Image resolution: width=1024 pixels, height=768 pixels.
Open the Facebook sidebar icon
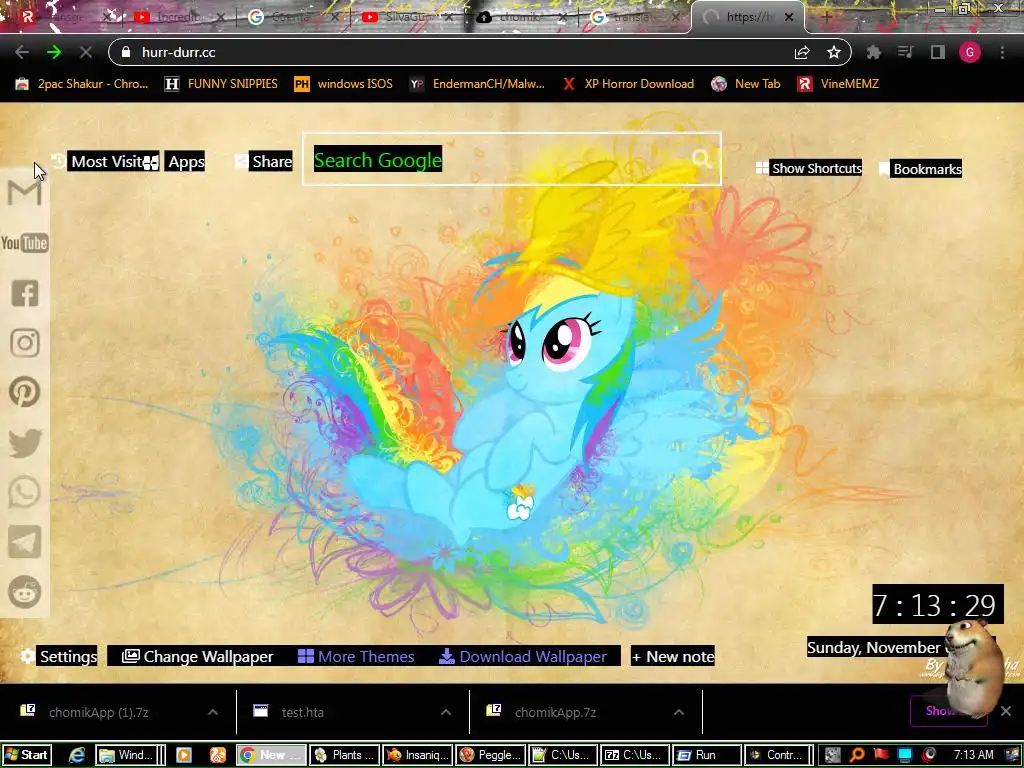(x=25, y=293)
